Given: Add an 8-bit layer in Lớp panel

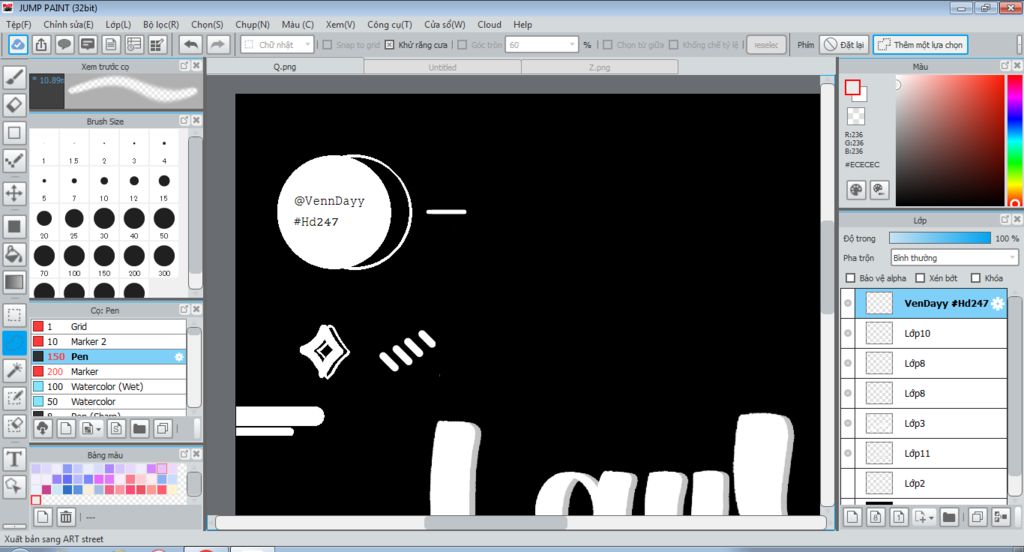Looking at the screenshot, I should pyautogui.click(x=876, y=517).
